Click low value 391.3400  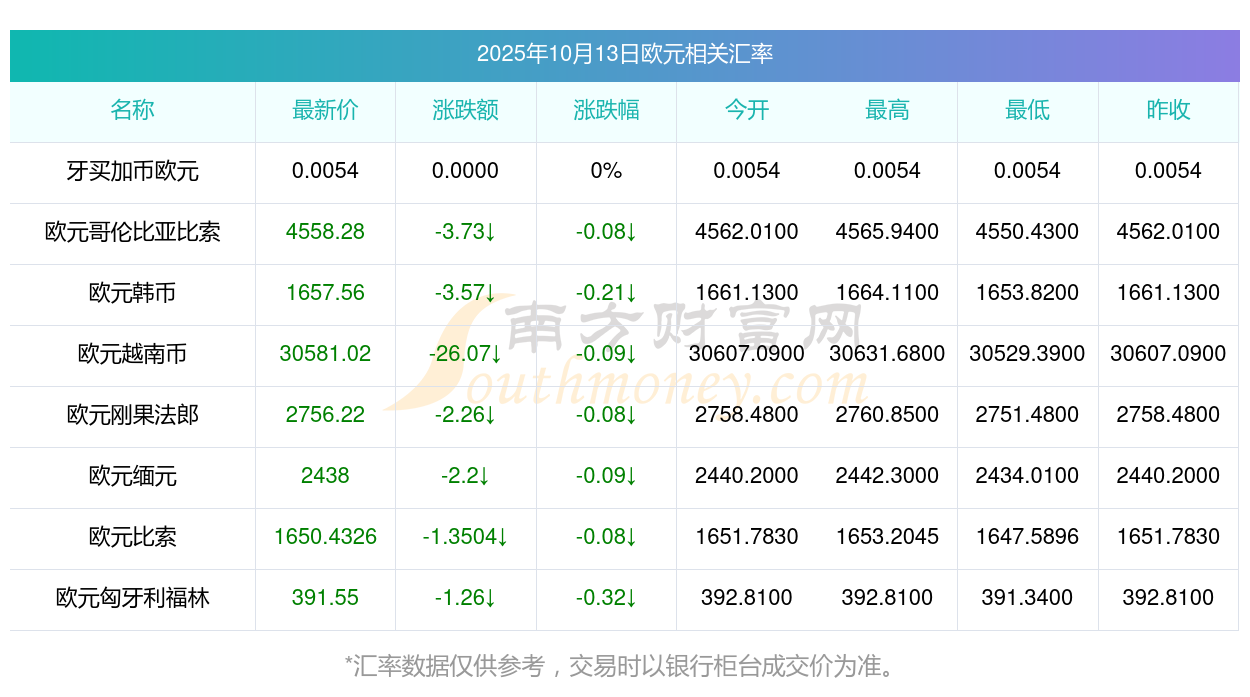click(x=1027, y=598)
